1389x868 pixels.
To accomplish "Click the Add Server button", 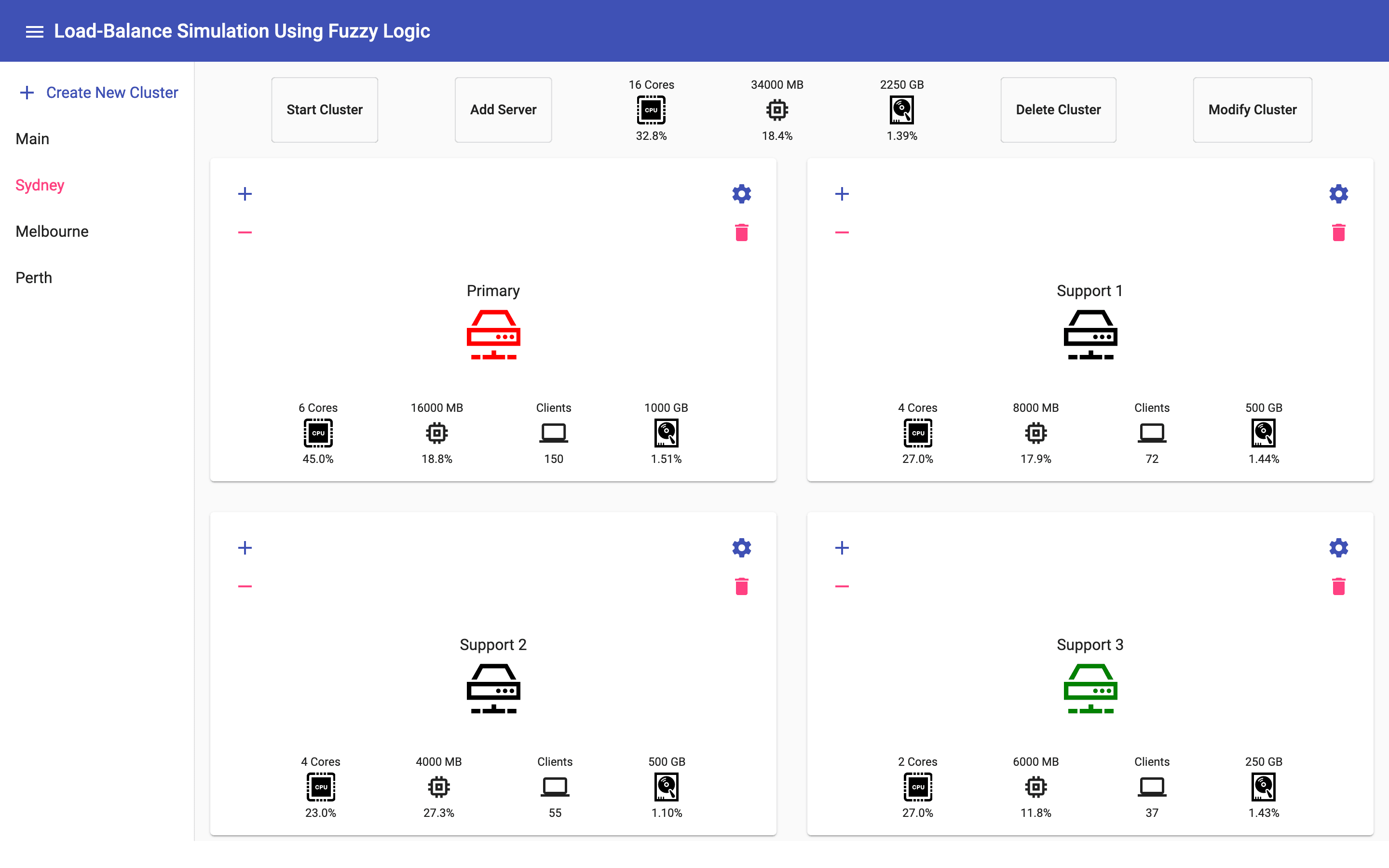I will point(503,109).
